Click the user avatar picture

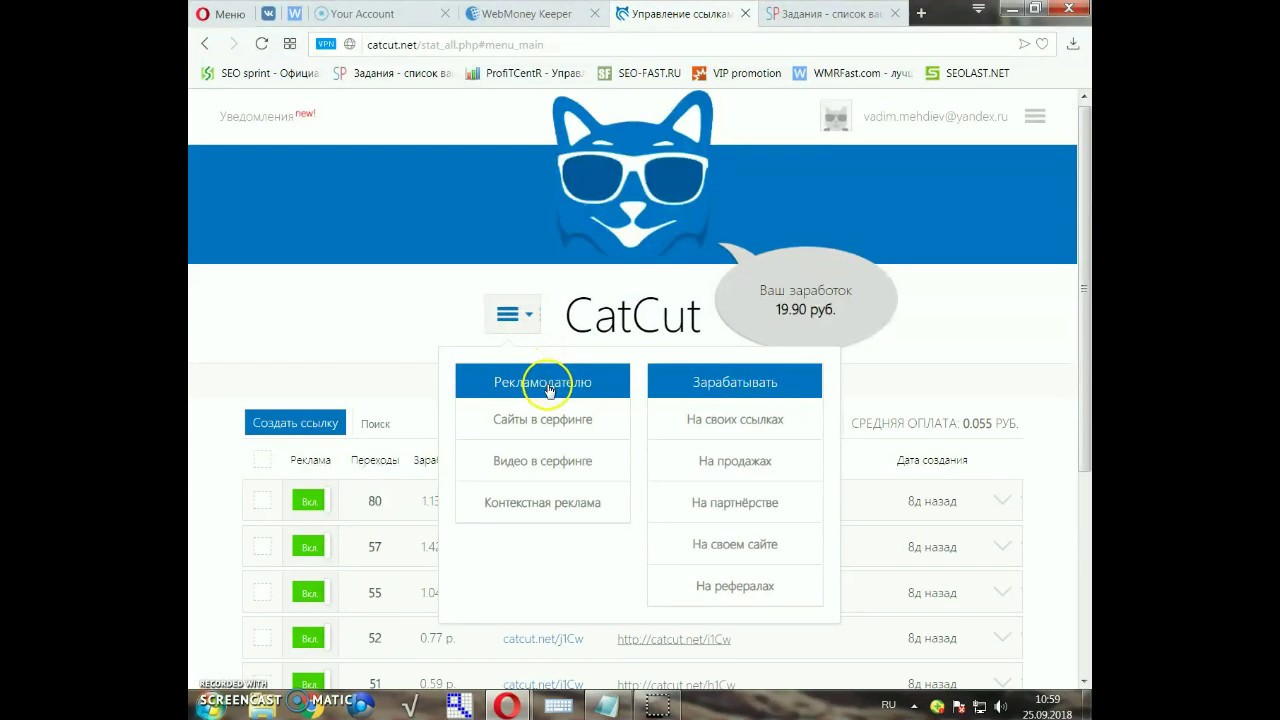tap(836, 116)
